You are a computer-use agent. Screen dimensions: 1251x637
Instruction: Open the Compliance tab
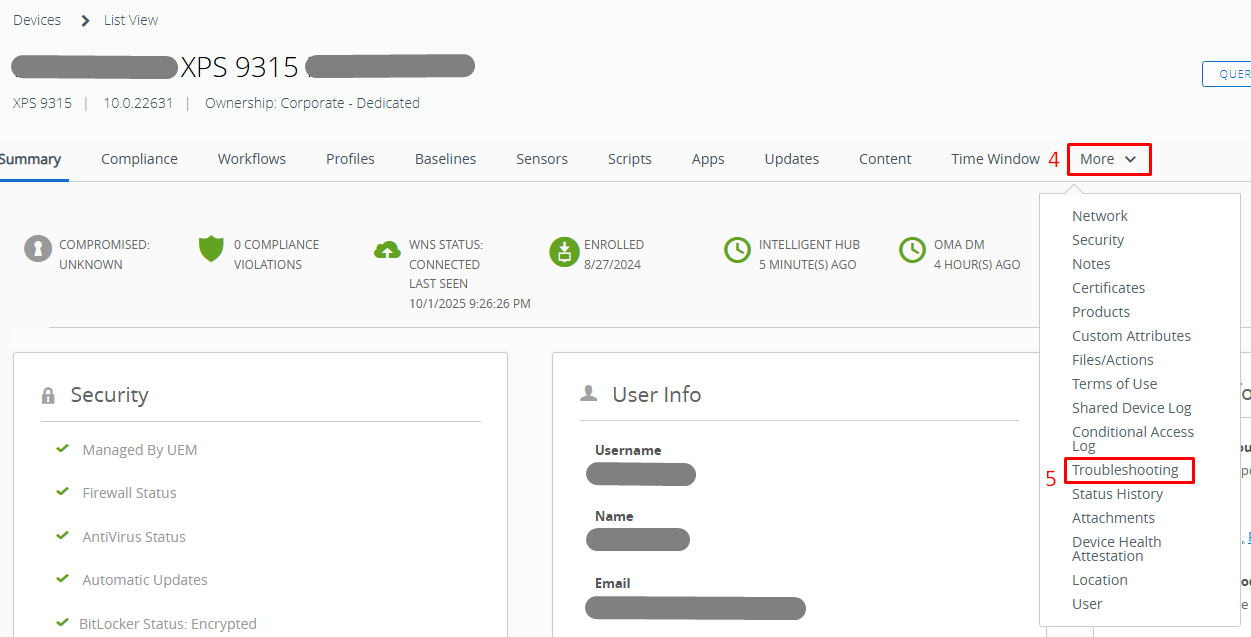(139, 159)
